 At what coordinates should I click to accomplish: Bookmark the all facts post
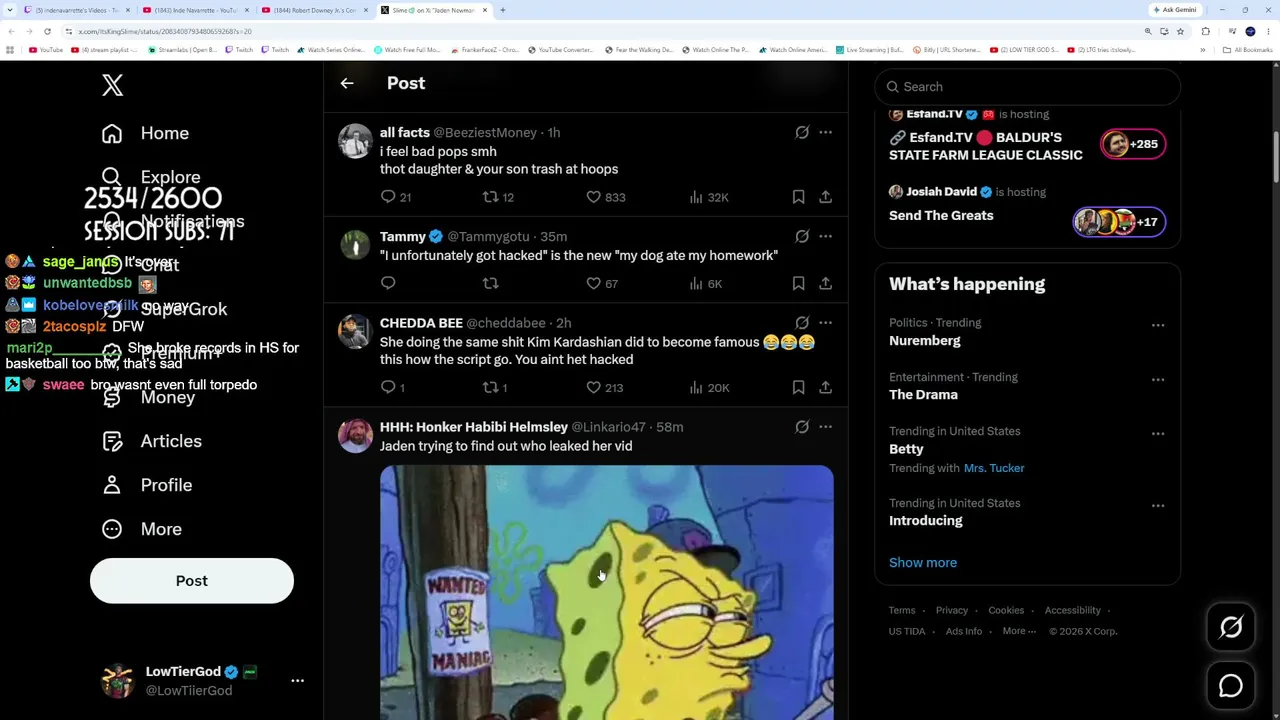click(798, 197)
